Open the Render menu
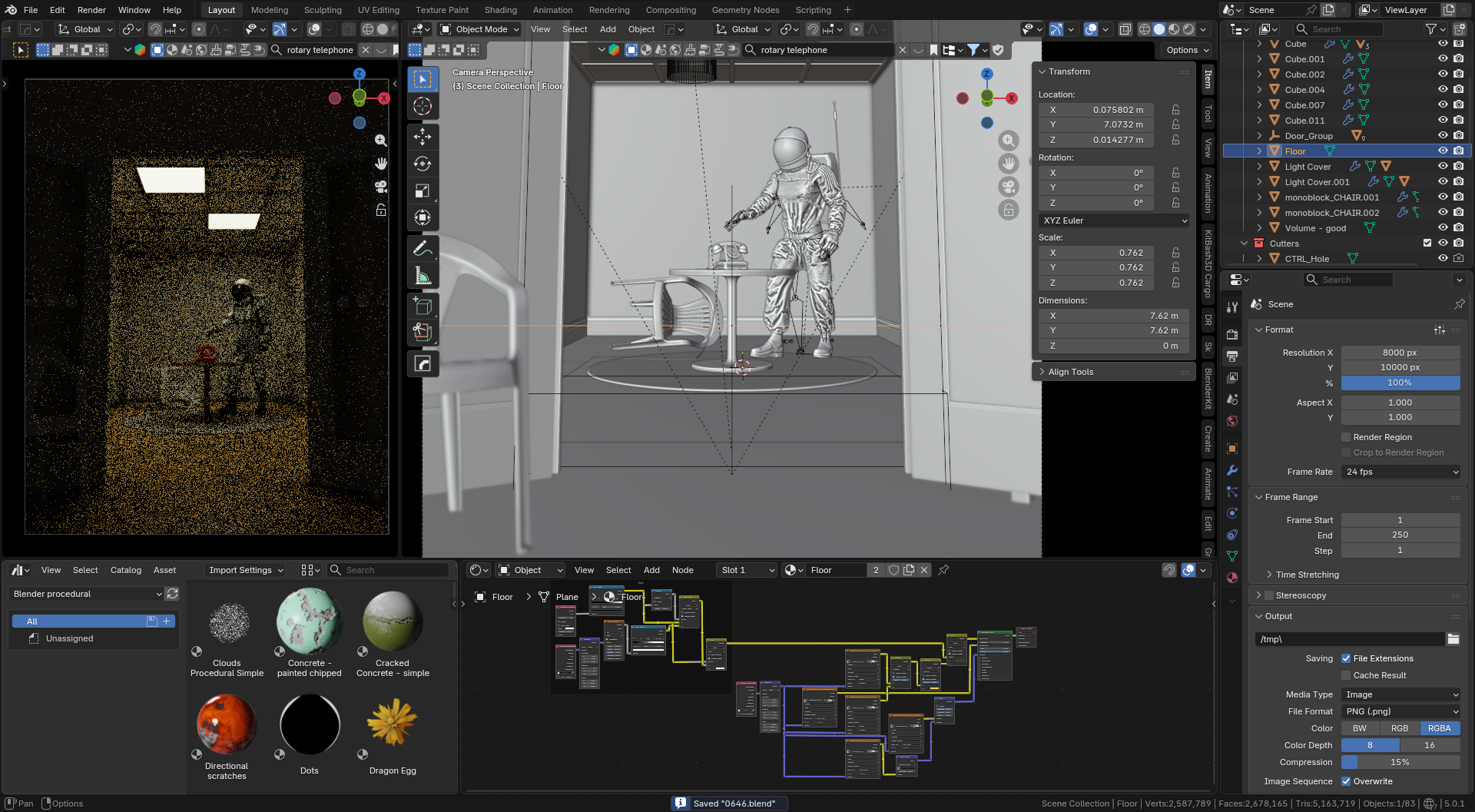This screenshot has width=1475, height=812. (x=91, y=10)
